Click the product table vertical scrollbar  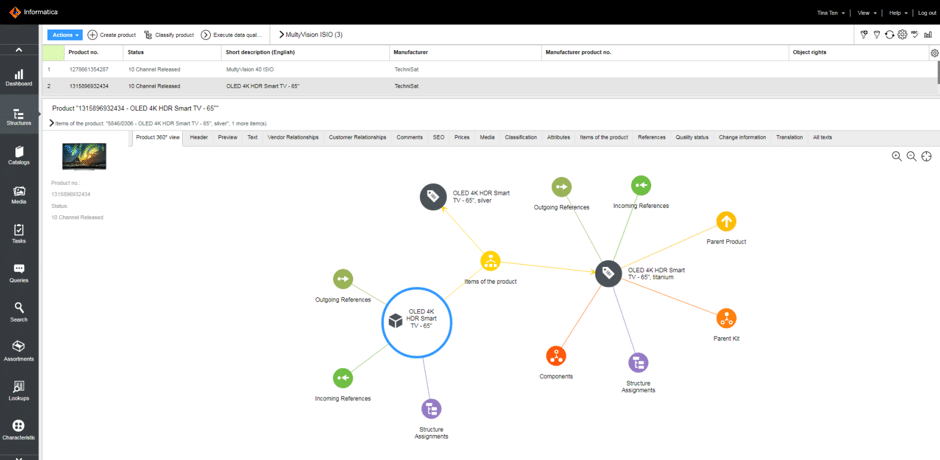(938, 71)
